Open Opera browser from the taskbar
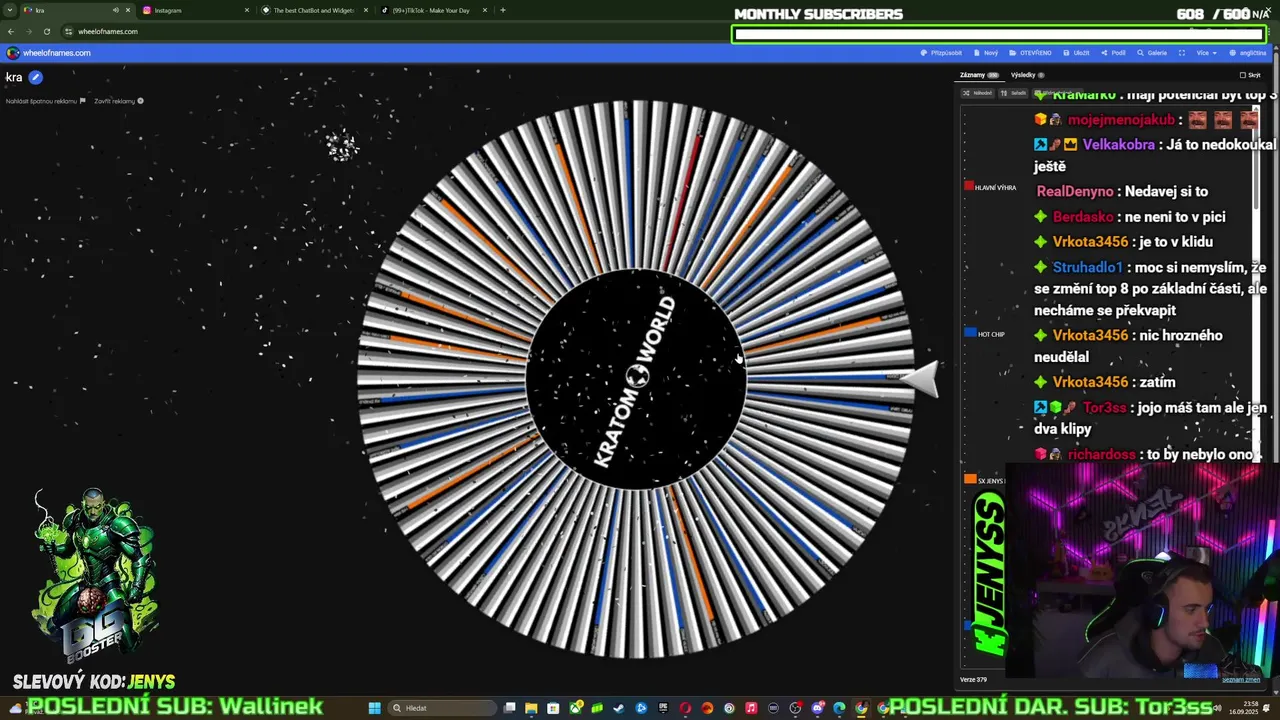This screenshot has width=1280, height=720. (685, 708)
